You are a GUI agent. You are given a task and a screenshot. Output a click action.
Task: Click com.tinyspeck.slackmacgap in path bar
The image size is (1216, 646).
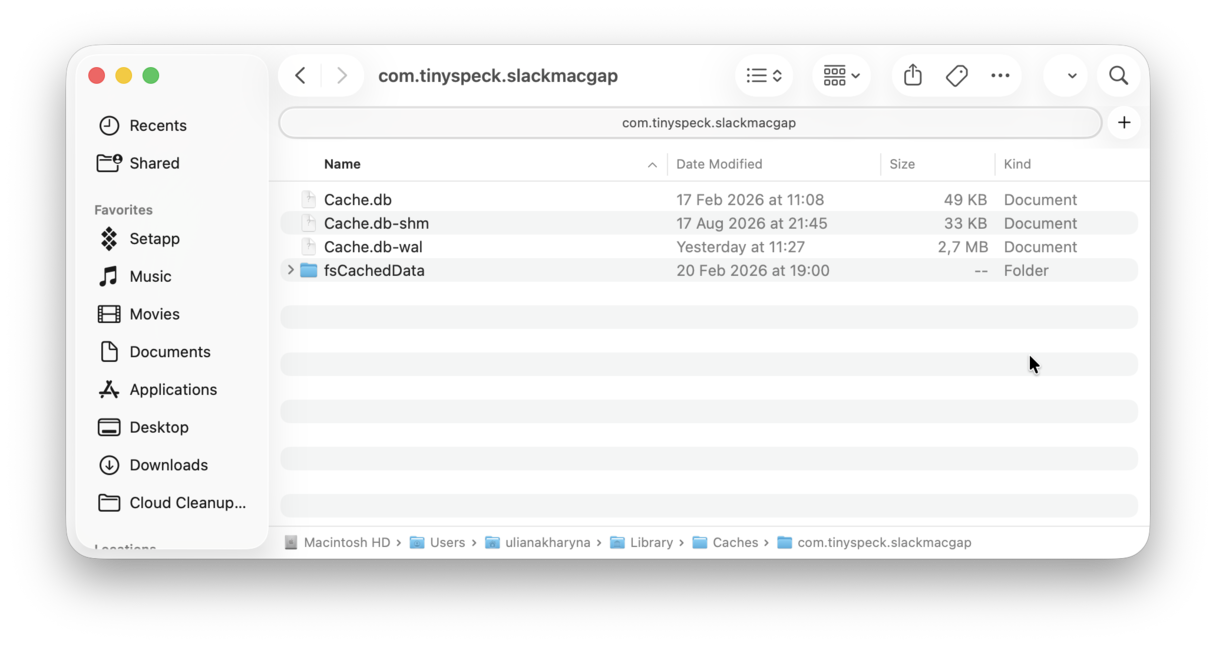pos(874,543)
